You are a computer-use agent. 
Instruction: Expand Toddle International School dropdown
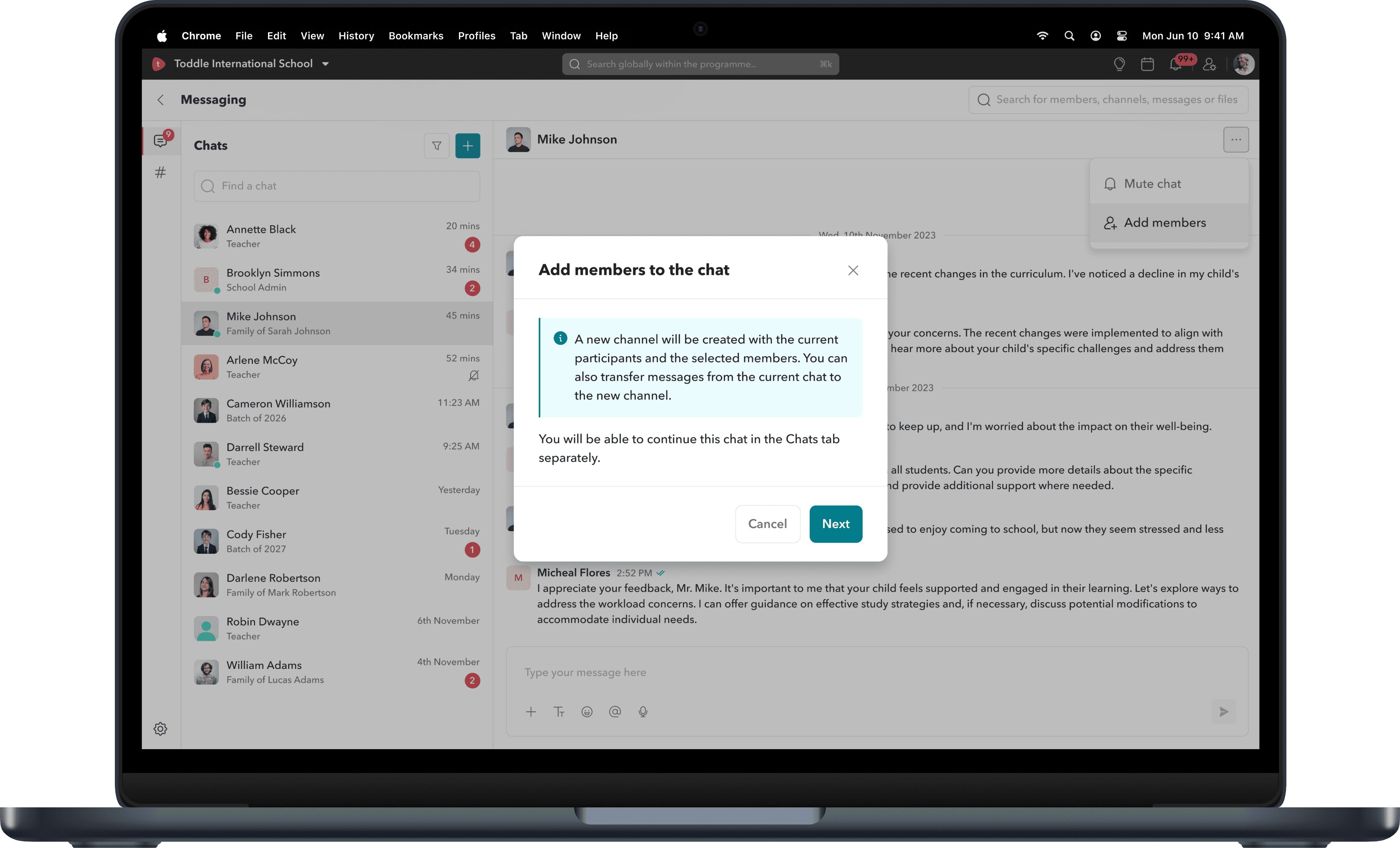point(326,64)
